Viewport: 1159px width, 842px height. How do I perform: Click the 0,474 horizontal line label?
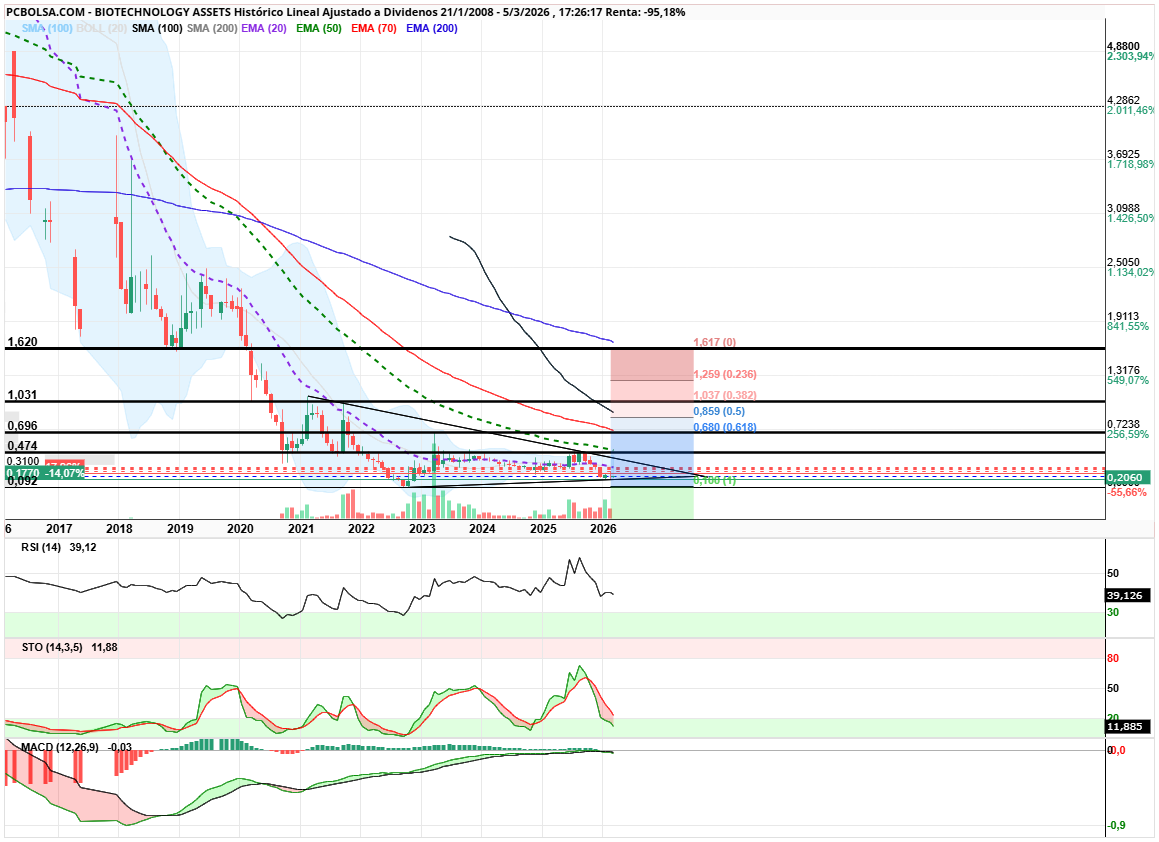tap(21, 446)
